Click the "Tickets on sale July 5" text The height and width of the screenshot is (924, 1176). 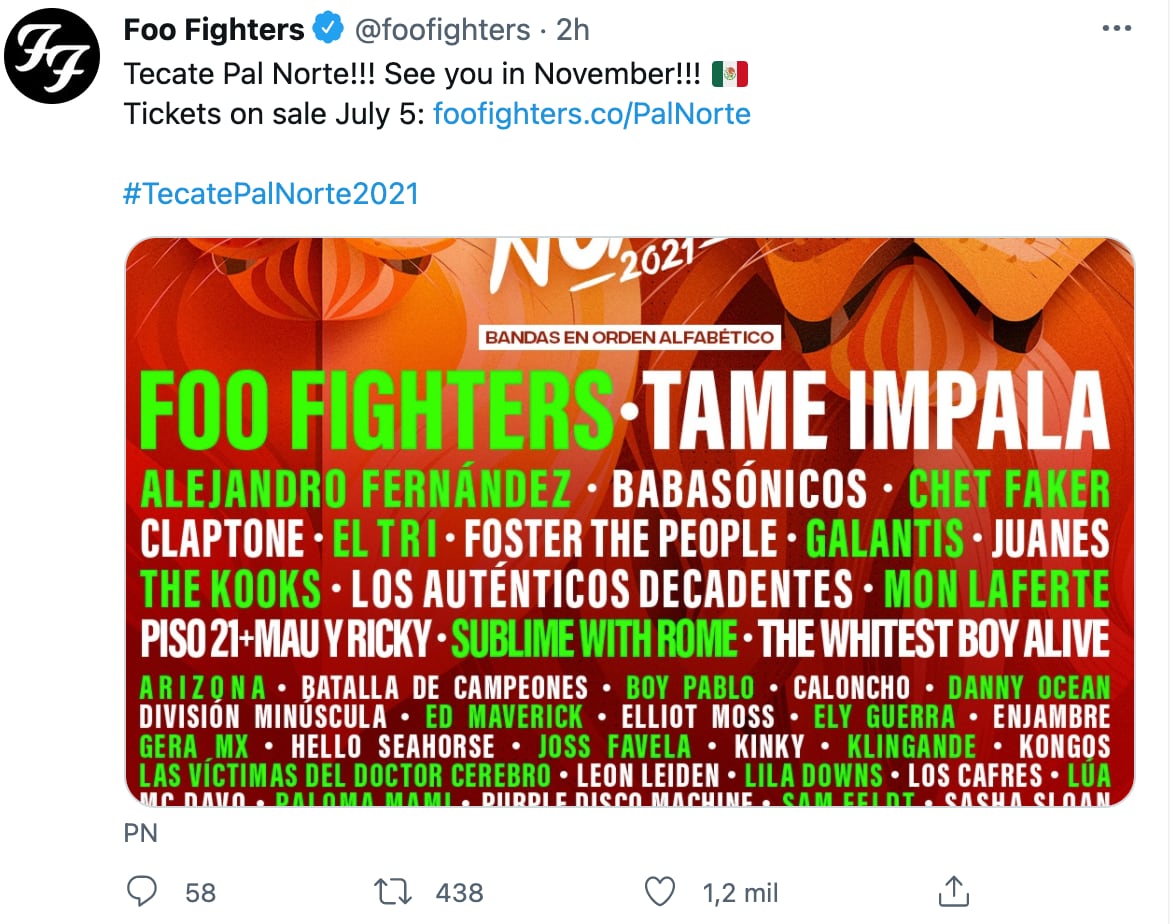(x=274, y=114)
